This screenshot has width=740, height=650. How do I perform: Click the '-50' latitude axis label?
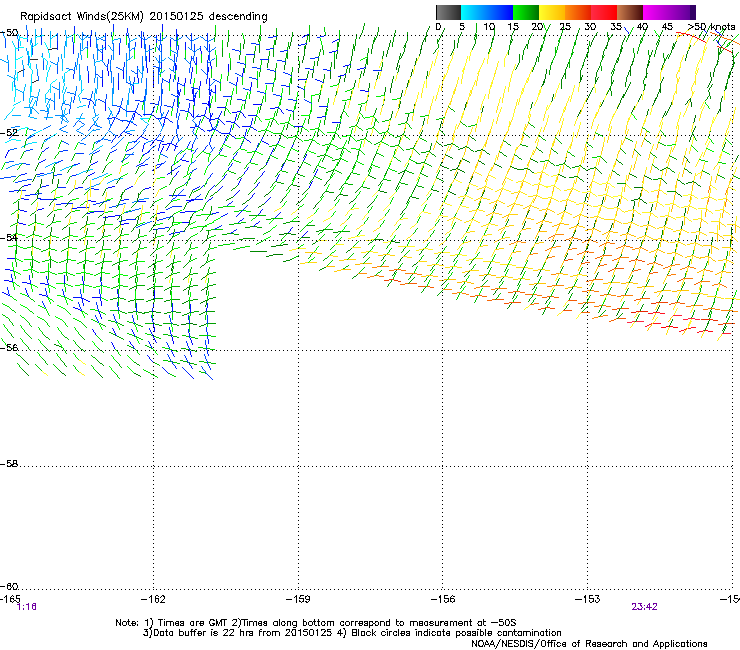(9, 33)
